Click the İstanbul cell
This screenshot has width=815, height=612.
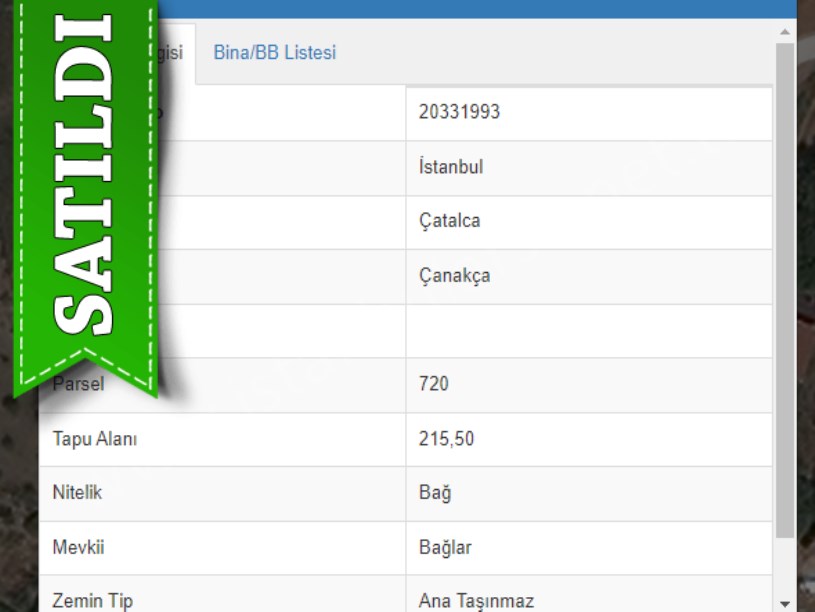pos(451,167)
